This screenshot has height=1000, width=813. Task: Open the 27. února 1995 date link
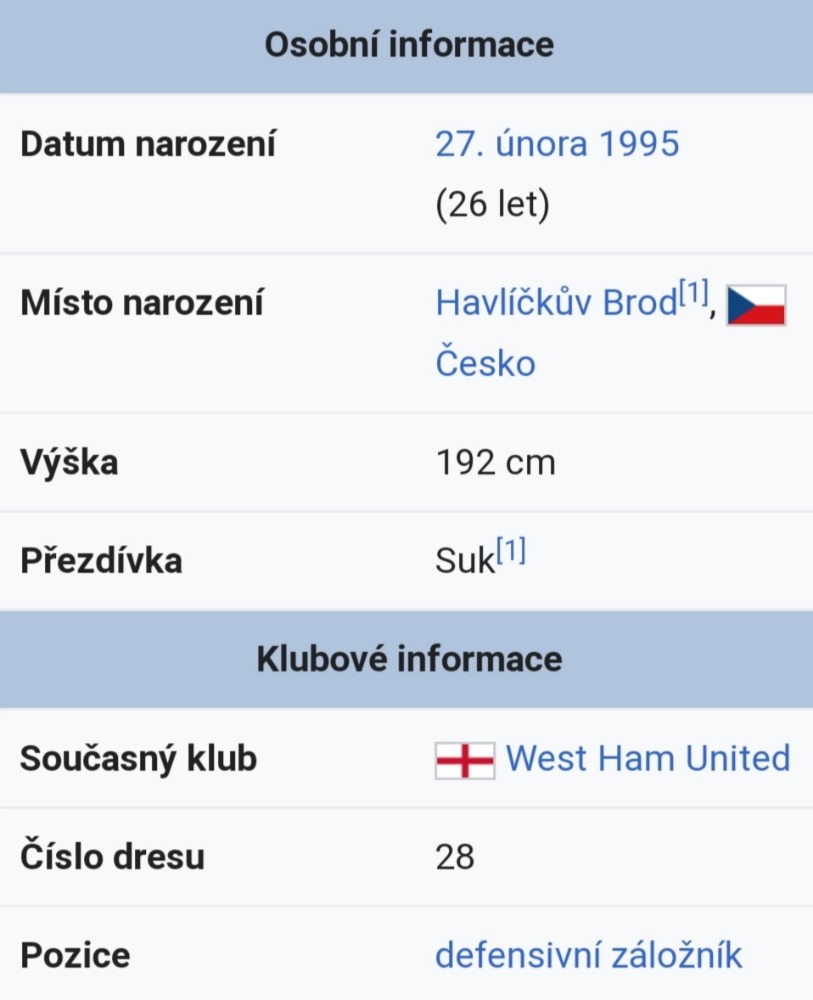(557, 143)
